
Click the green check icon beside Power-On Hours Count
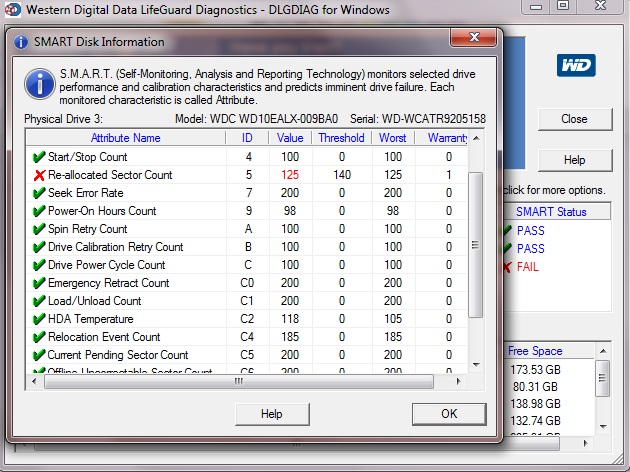coord(39,211)
